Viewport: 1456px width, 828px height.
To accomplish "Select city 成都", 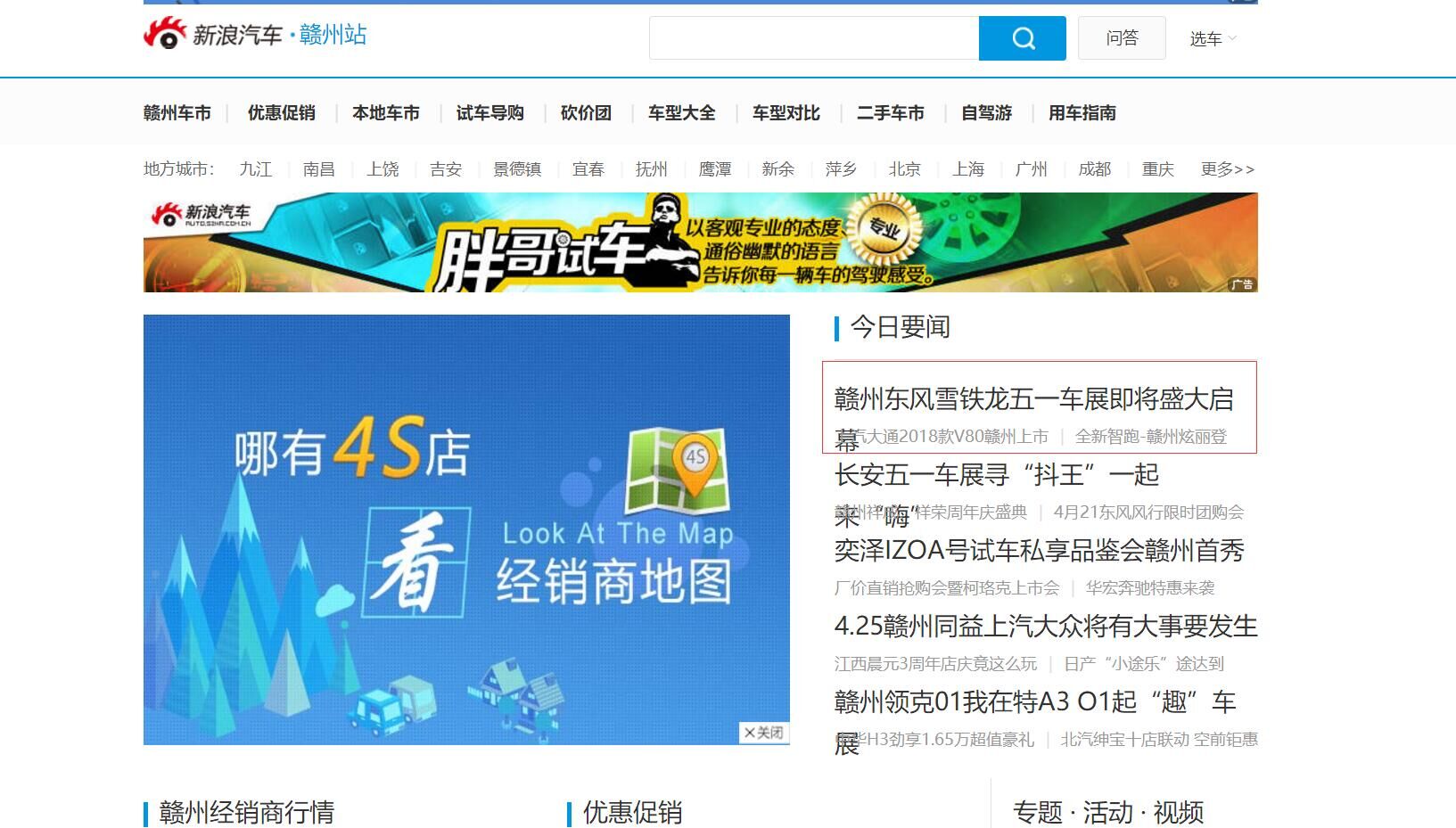I will 1095,169.
